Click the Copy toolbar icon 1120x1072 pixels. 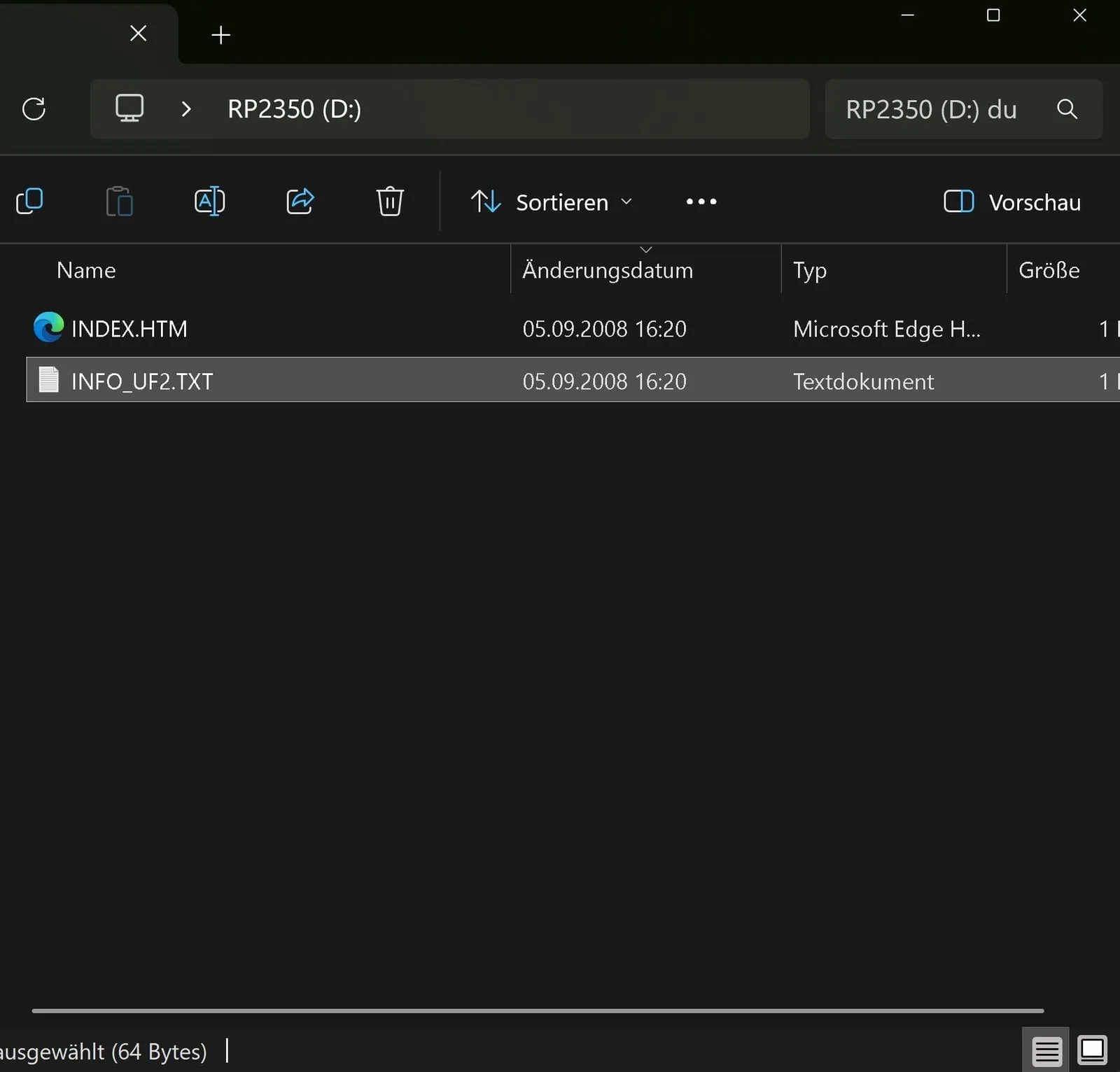coord(29,202)
